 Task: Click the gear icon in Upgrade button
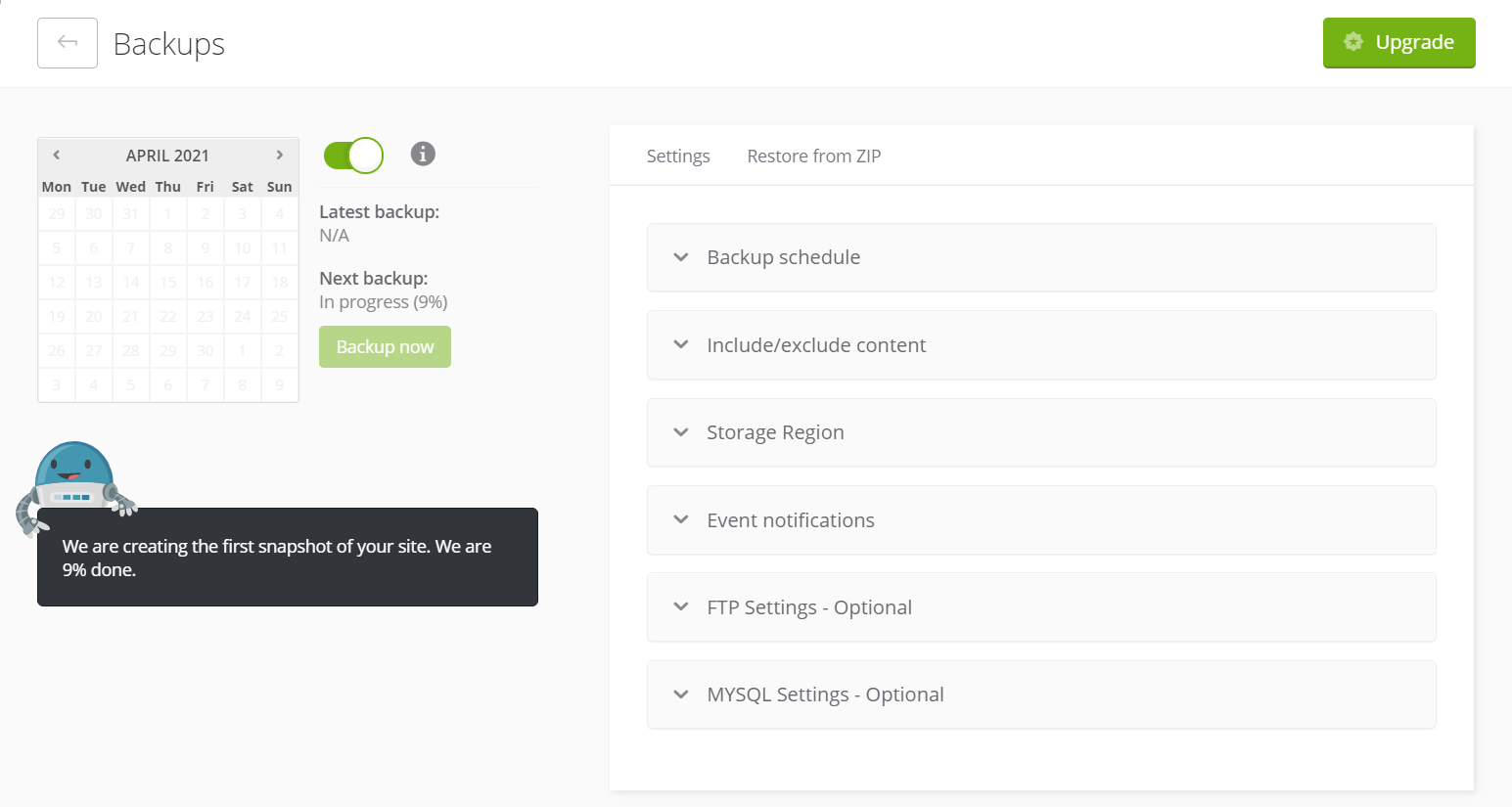point(1353,42)
